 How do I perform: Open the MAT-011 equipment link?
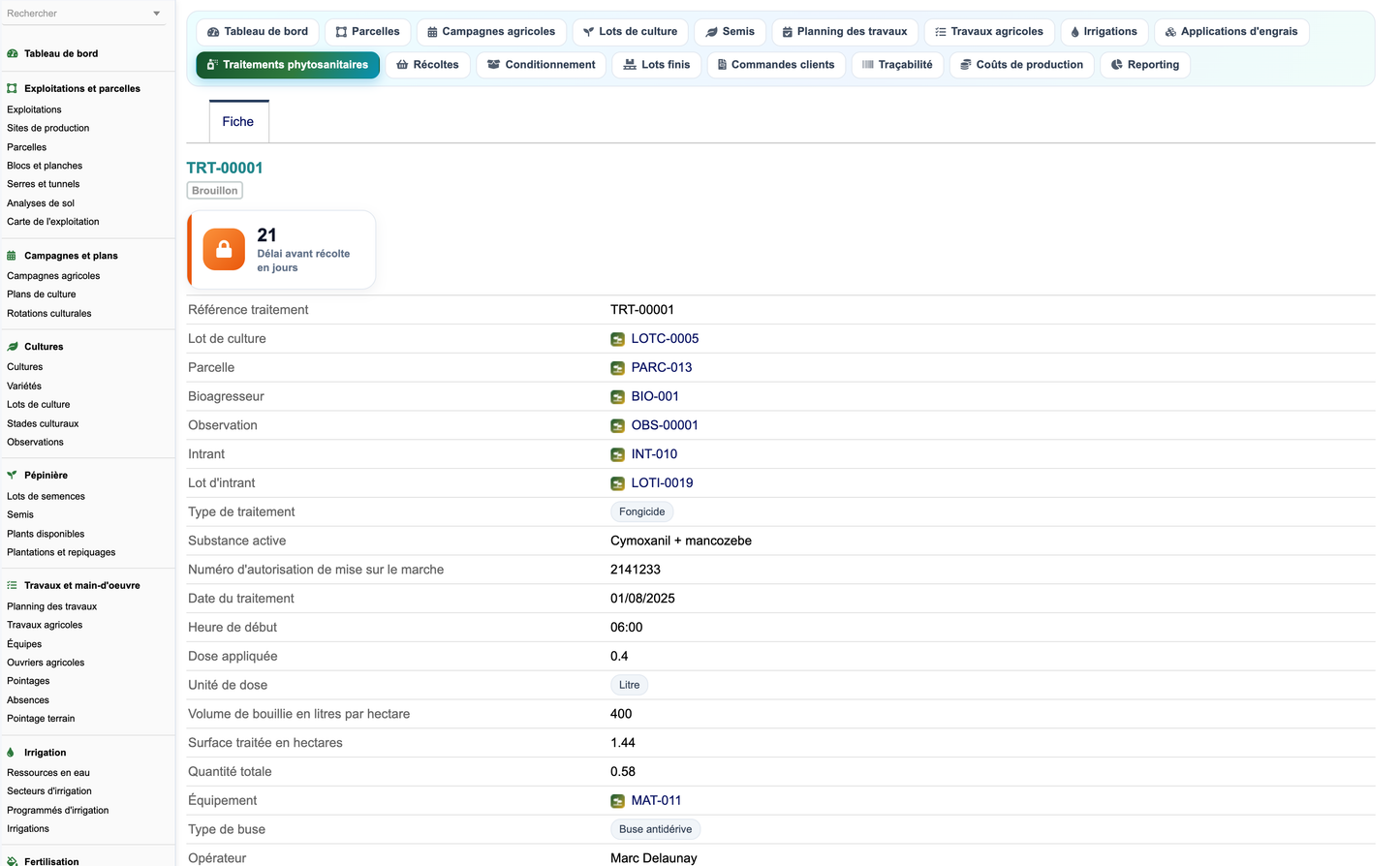(x=656, y=801)
